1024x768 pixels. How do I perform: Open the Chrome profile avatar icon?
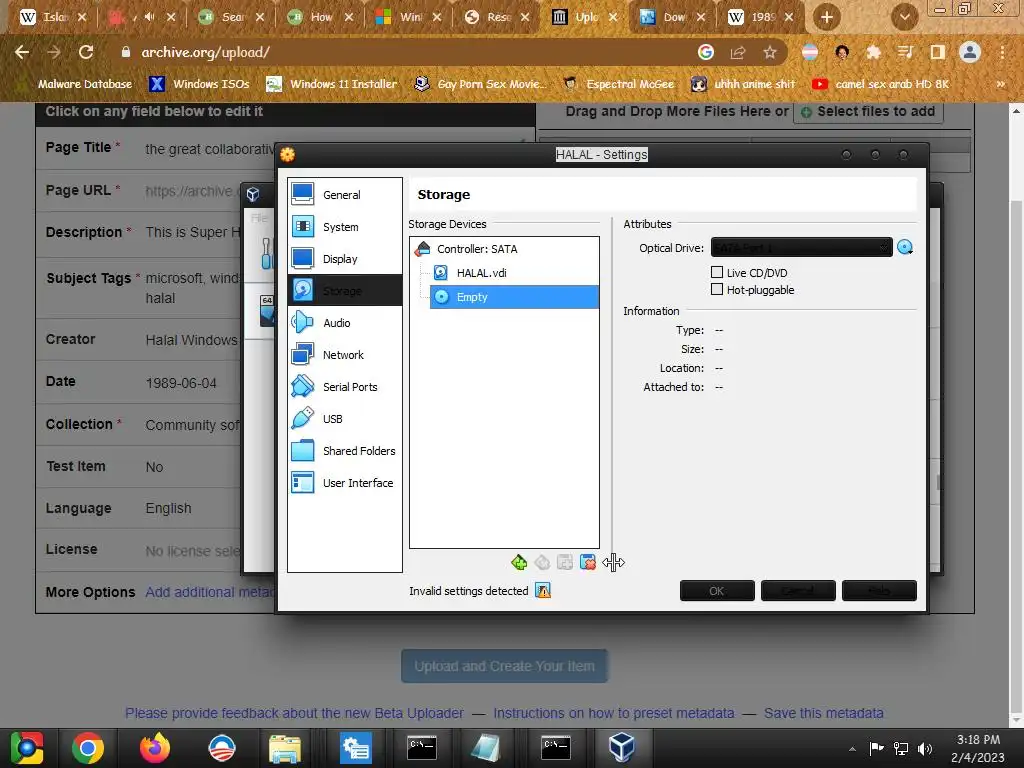[x=970, y=52]
